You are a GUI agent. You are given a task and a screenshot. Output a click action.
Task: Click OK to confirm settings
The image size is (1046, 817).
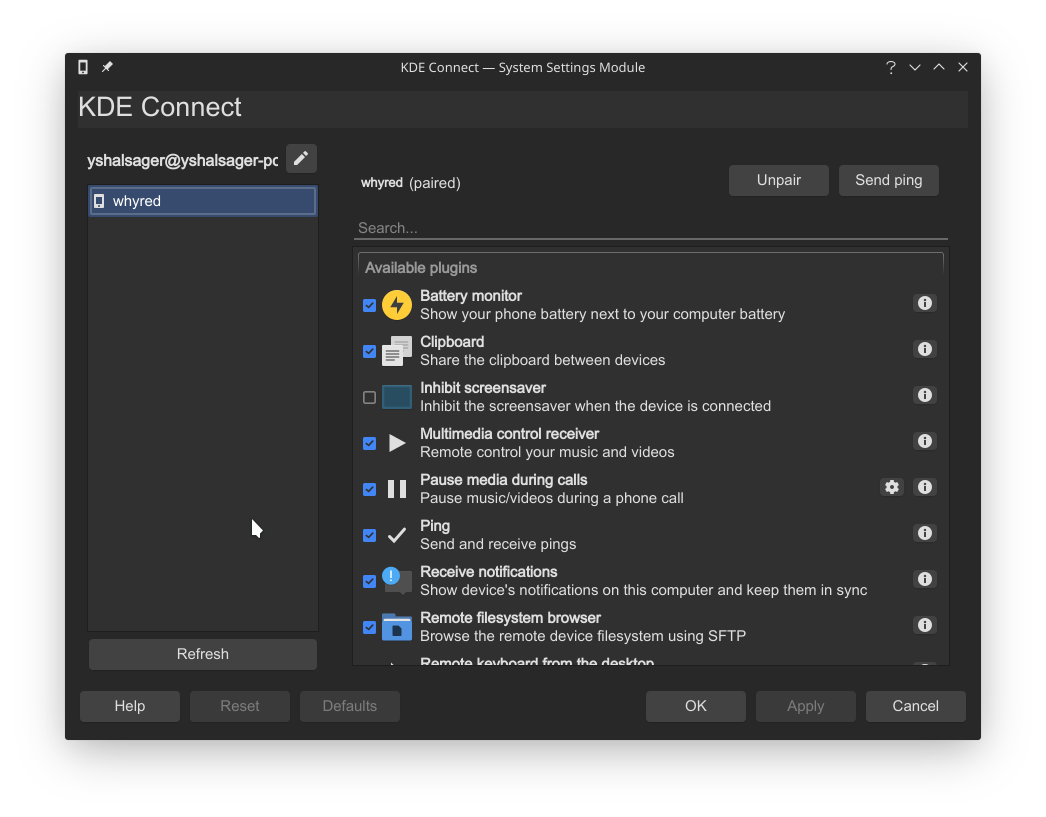[696, 706]
